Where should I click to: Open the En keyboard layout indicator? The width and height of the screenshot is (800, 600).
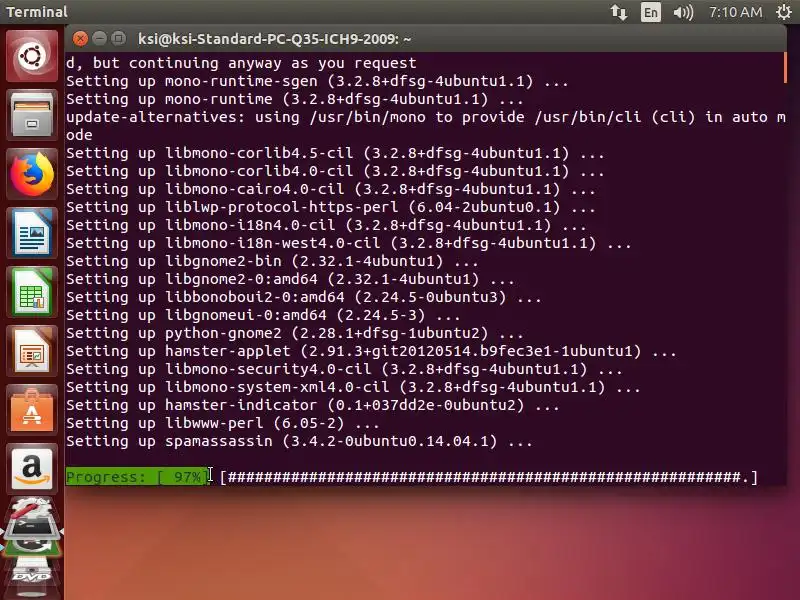(651, 12)
